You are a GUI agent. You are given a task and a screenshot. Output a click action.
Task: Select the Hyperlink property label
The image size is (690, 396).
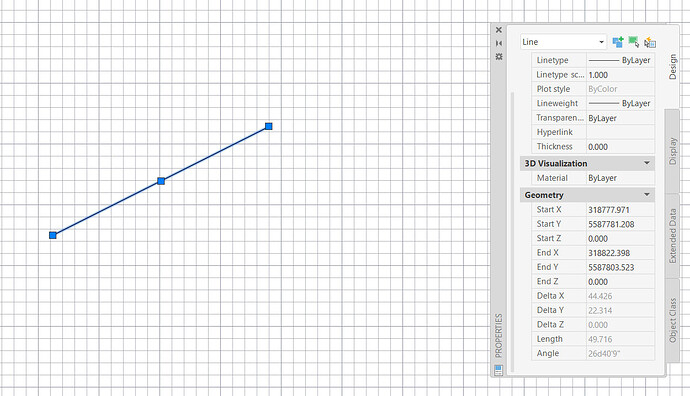click(554, 132)
